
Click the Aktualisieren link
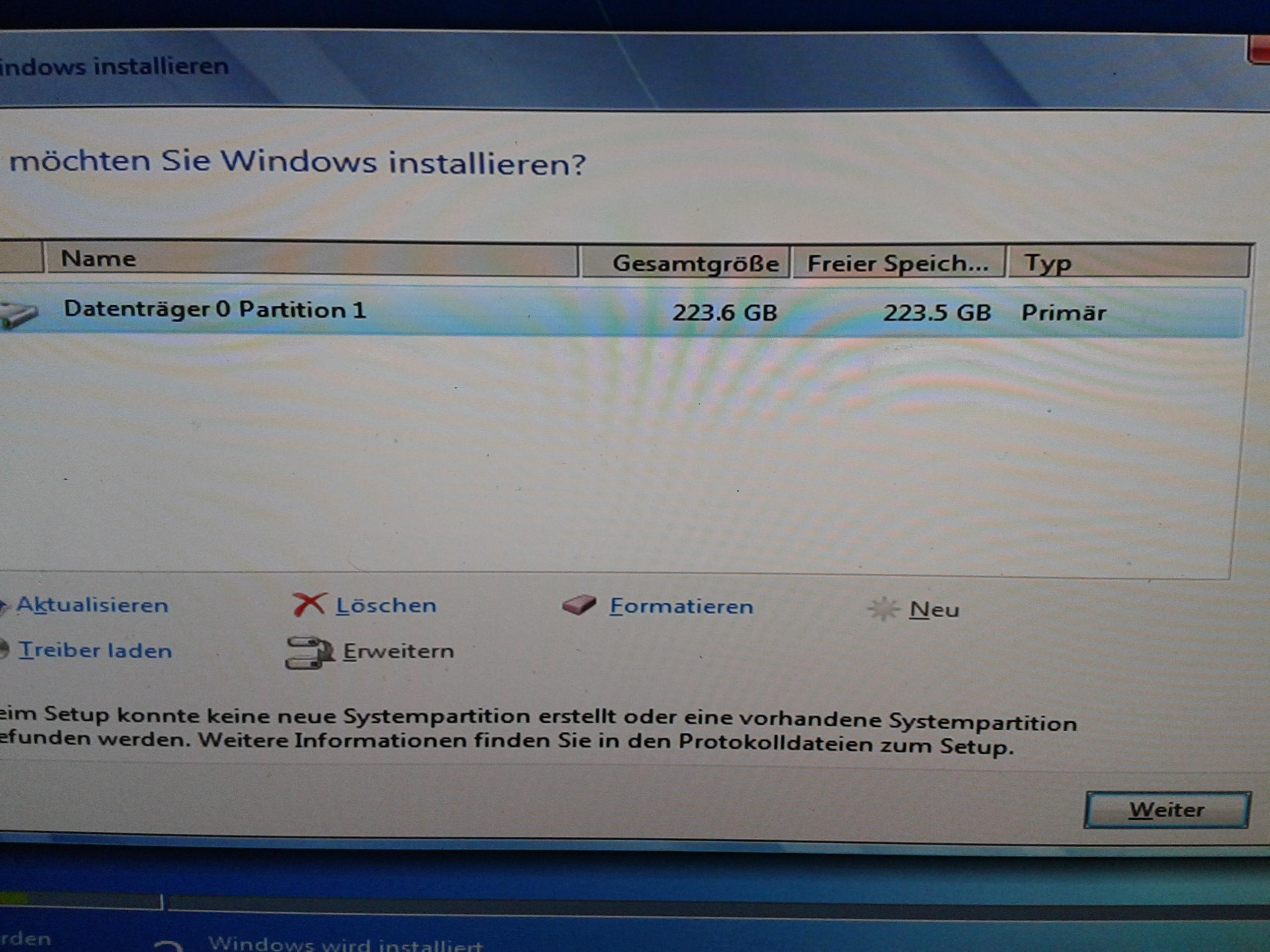(x=92, y=605)
